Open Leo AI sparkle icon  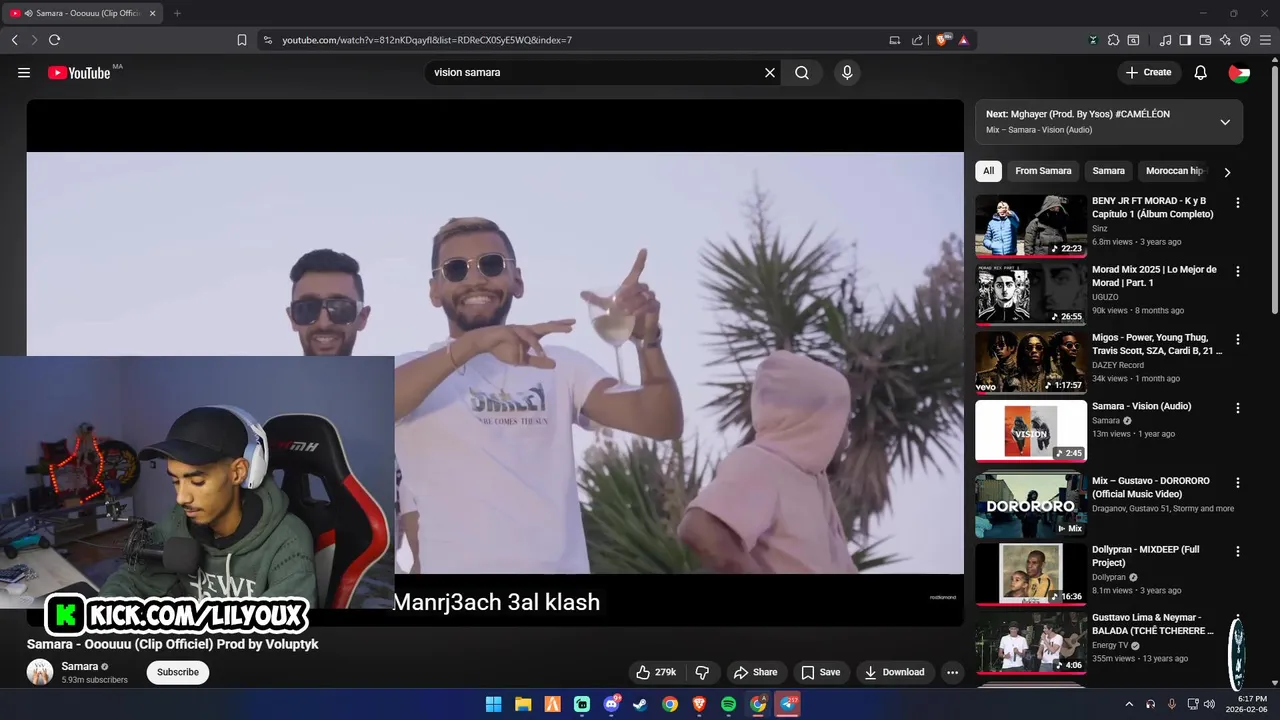point(1225,40)
